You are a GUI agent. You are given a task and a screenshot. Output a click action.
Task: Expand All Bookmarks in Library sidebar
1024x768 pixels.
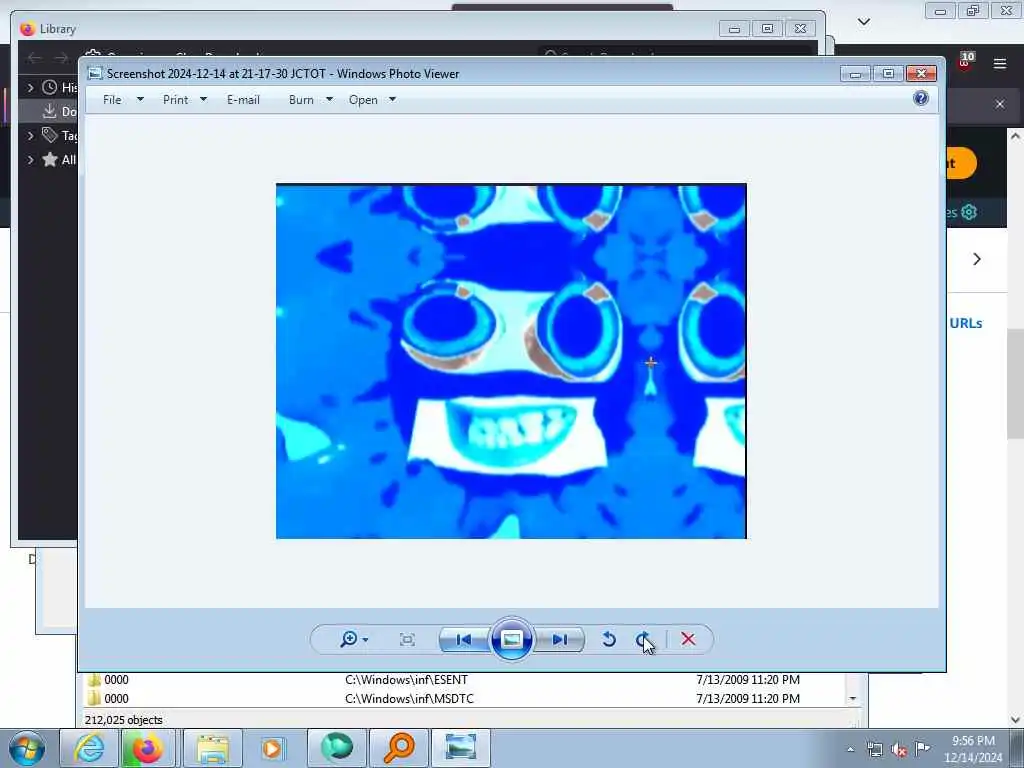point(30,159)
